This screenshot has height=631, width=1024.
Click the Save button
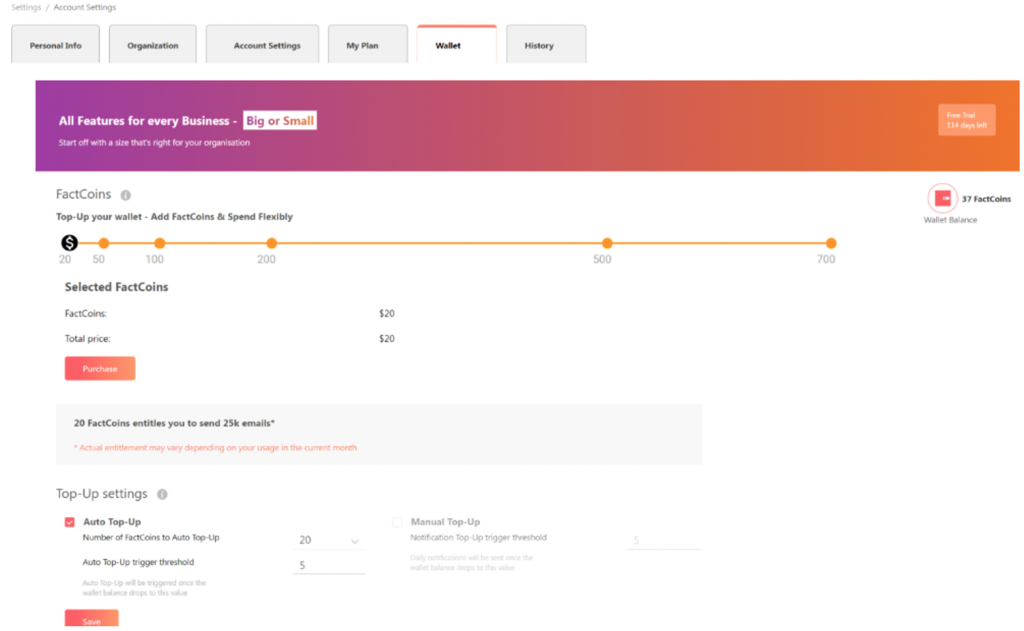[x=91, y=620]
